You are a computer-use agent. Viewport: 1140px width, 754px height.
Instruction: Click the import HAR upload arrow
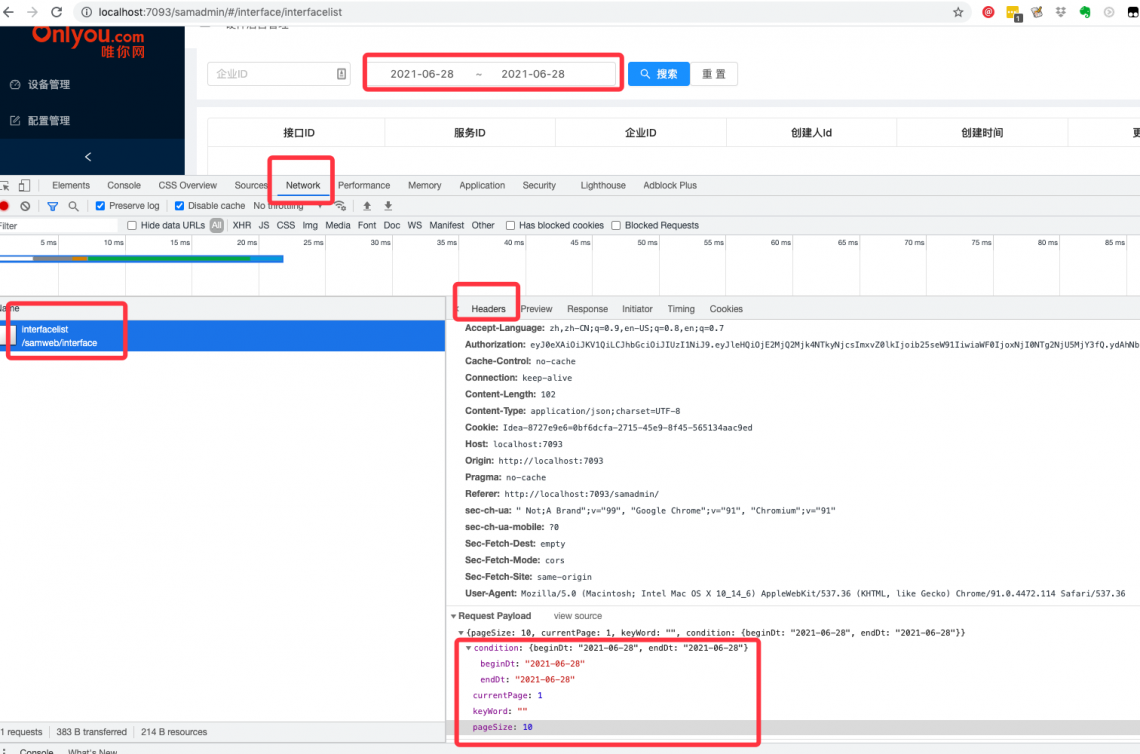point(367,206)
